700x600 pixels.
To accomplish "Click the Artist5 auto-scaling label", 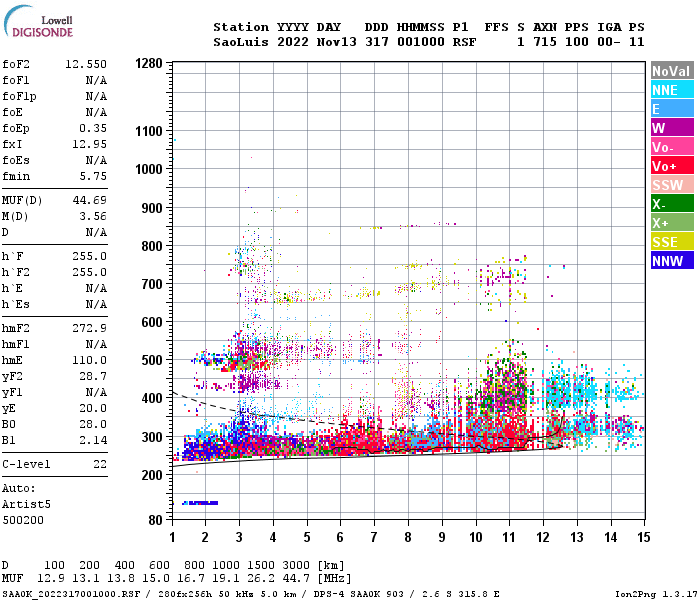I will [x=26, y=504].
